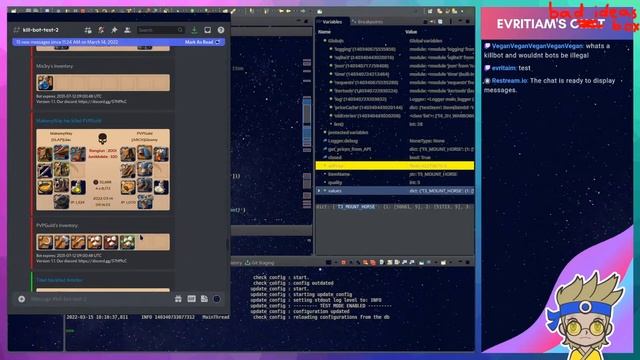Click the plus attach button in message box
The height and width of the screenshot is (360, 640).
[x=22, y=299]
